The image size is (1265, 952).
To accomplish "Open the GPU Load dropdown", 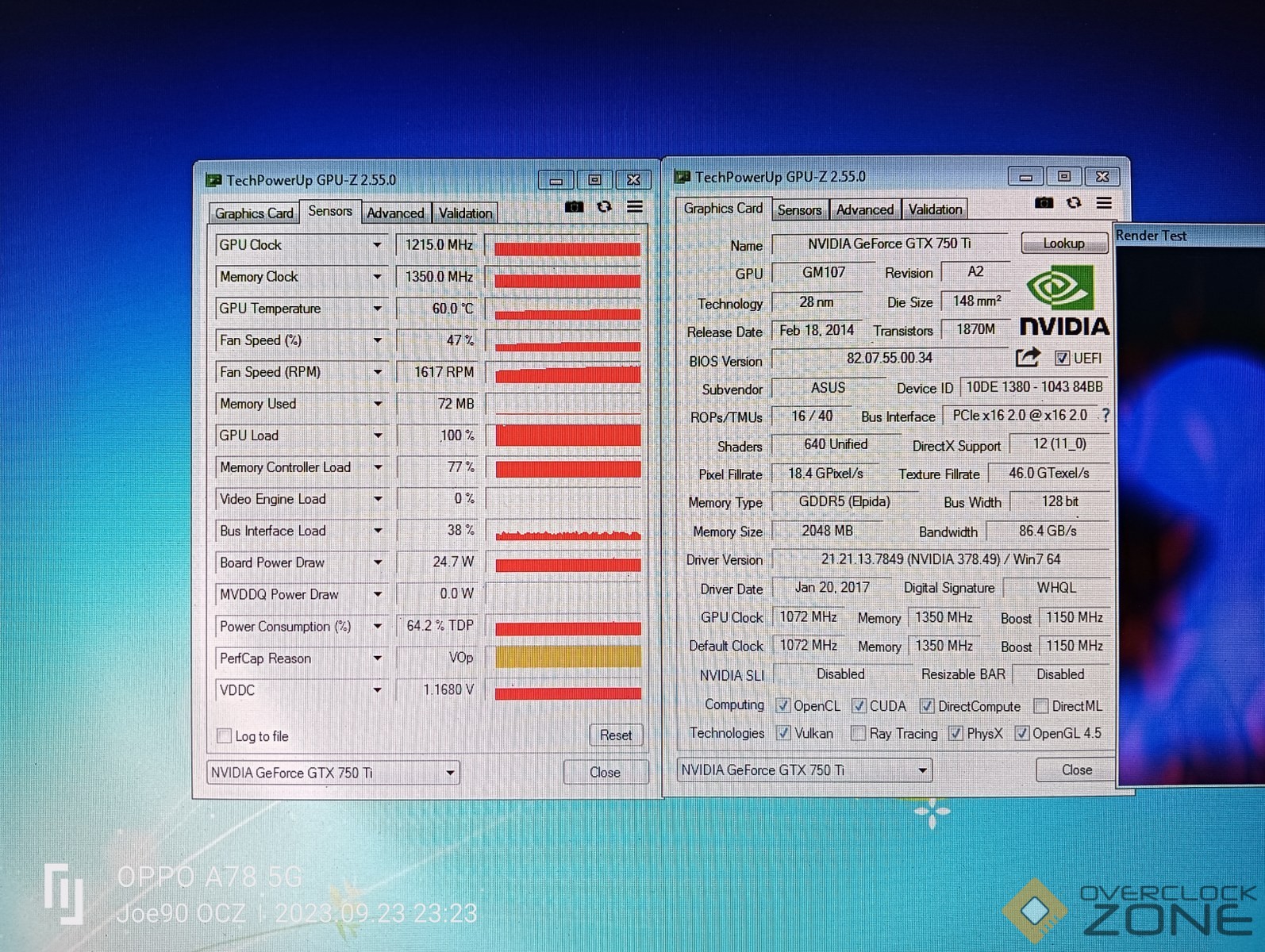I will point(378,436).
